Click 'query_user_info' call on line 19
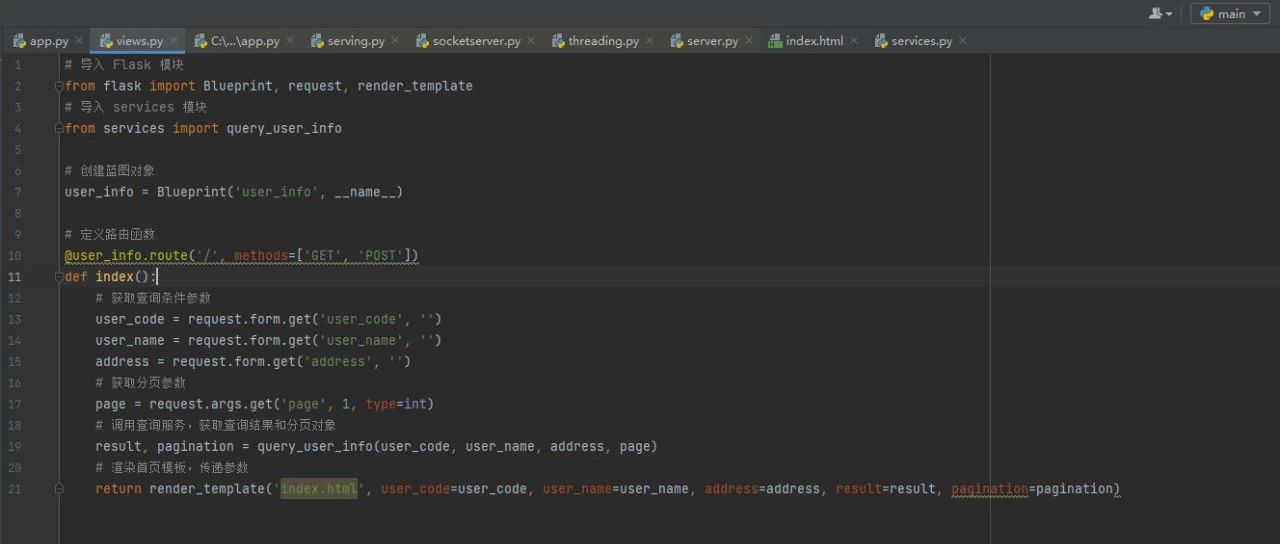The image size is (1280, 544). tap(314, 446)
